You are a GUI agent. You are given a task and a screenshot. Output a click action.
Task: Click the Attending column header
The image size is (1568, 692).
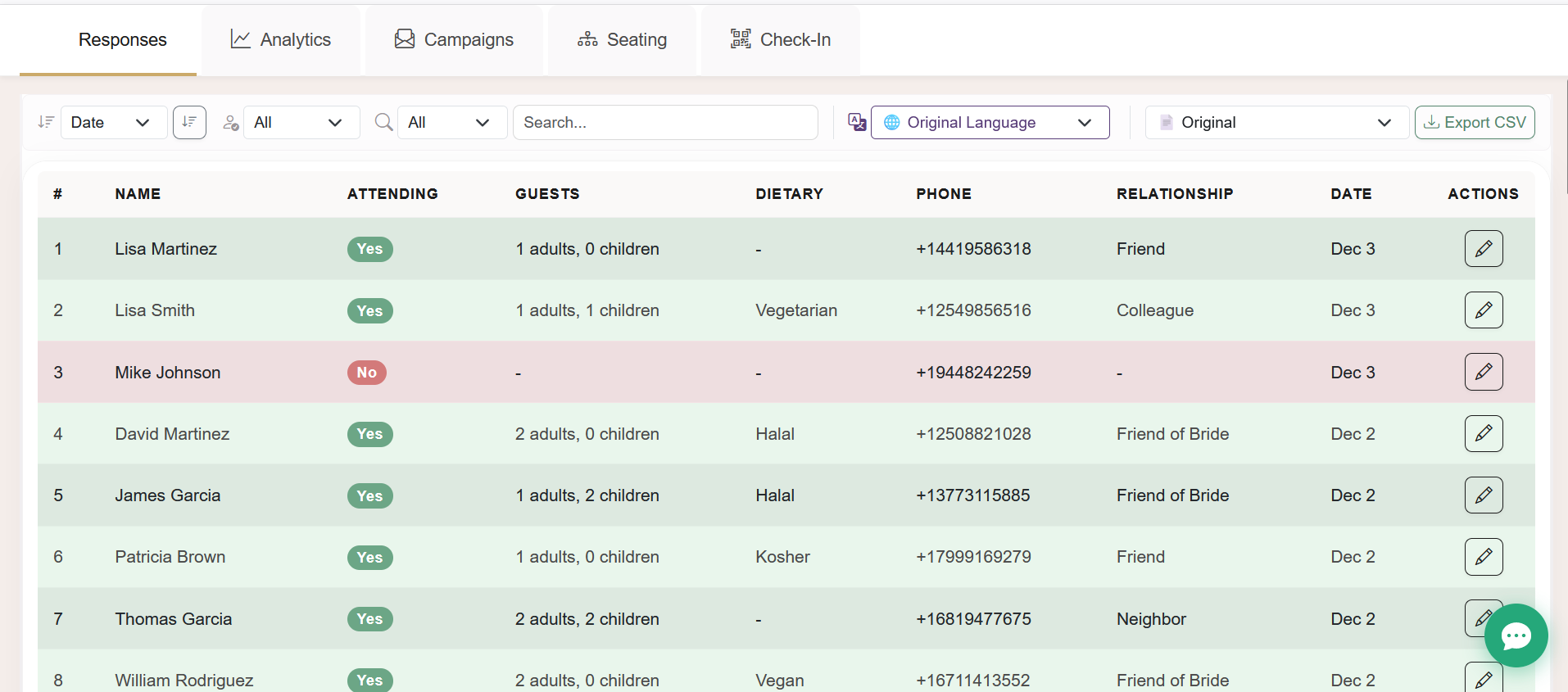pos(392,194)
